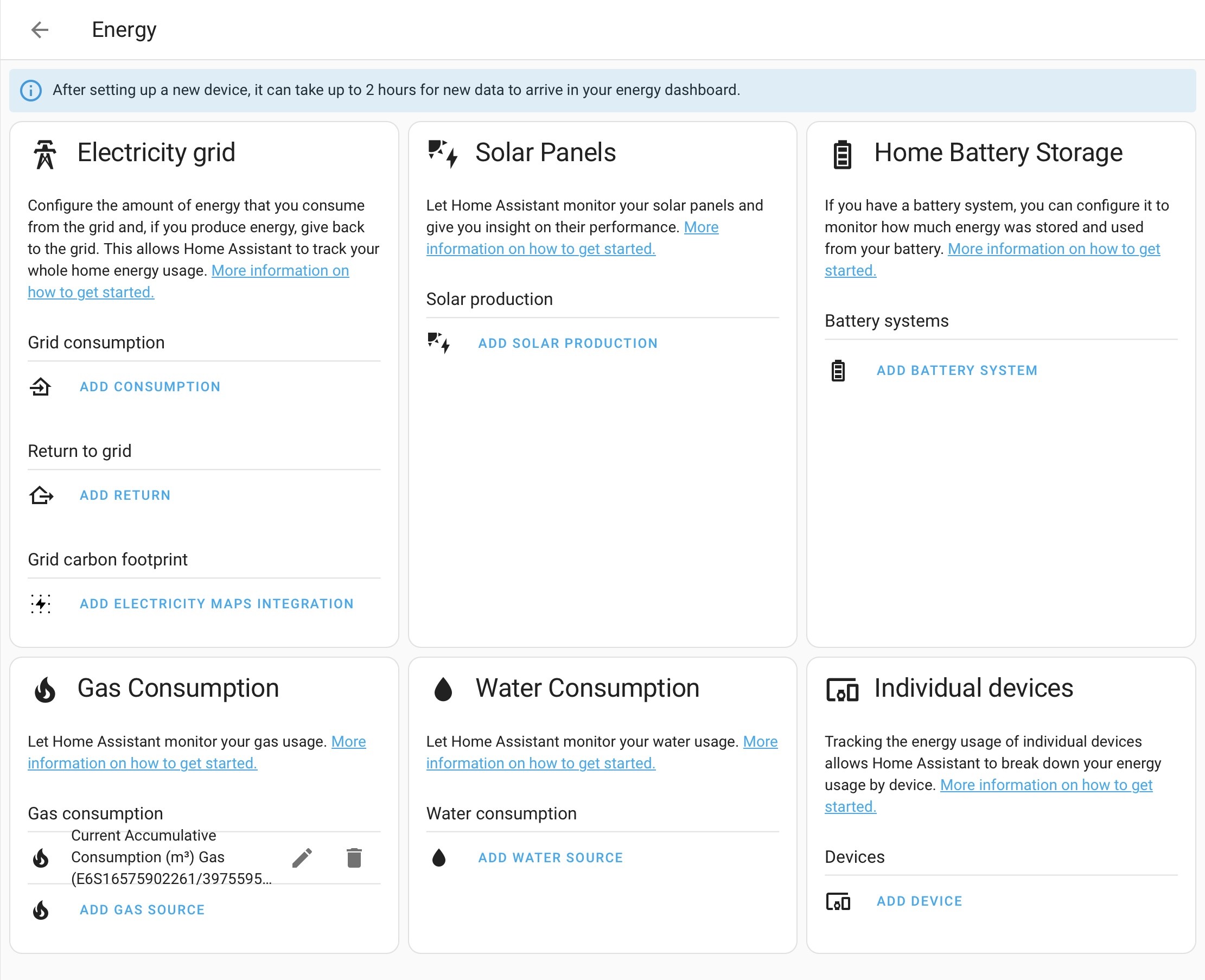Add an individual device
The width and height of the screenshot is (1205, 980).
tap(920, 901)
